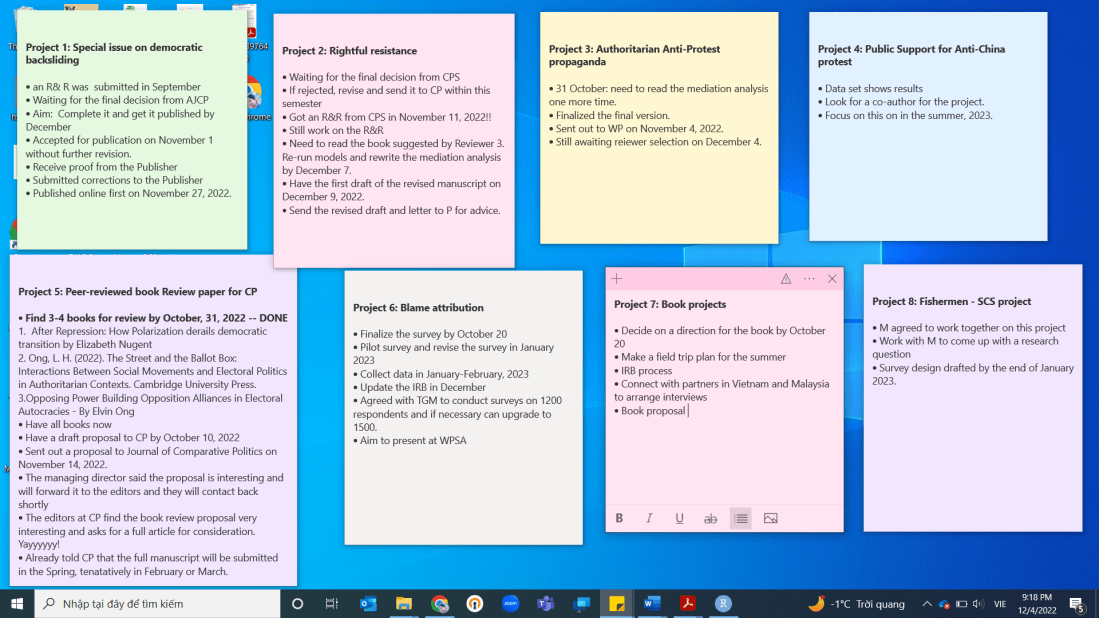
Task: Open Task View from the taskbar
Action: point(332,604)
